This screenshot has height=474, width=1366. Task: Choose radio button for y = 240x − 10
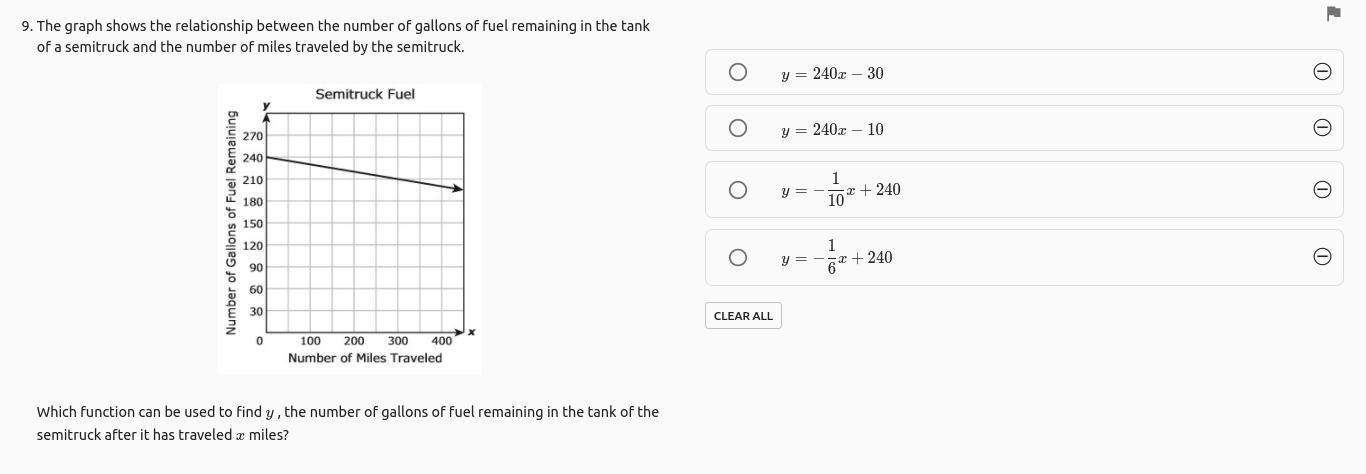point(737,128)
